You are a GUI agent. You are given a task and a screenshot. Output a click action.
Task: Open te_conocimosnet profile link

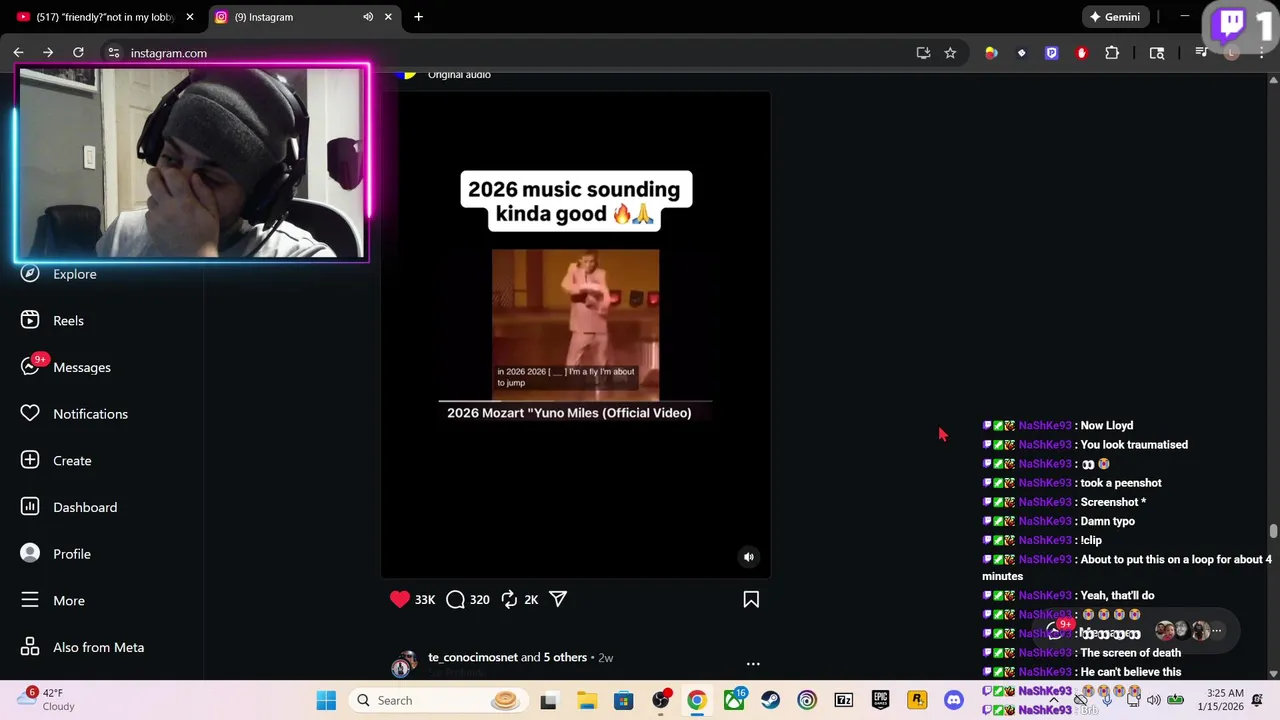[x=473, y=657]
